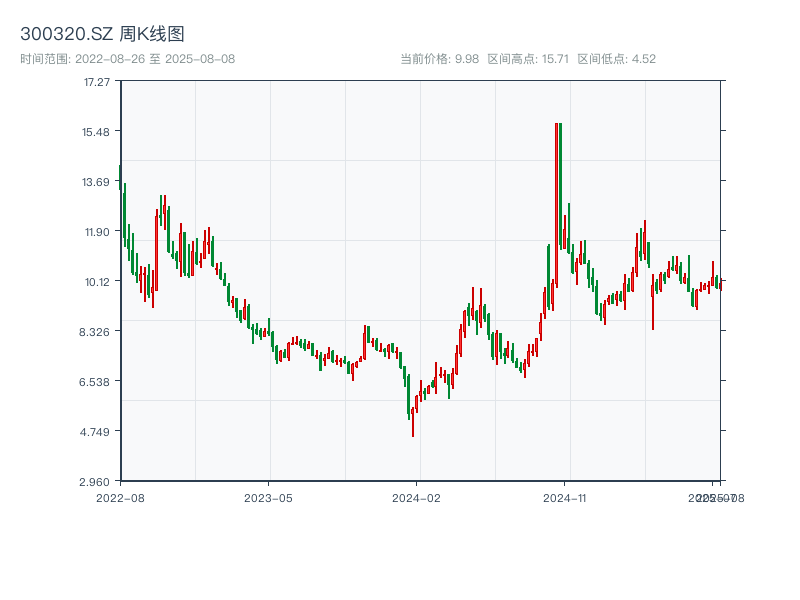Click the tallest red candlestick near 2024-11
The width and height of the screenshot is (800, 600).
click(557, 205)
